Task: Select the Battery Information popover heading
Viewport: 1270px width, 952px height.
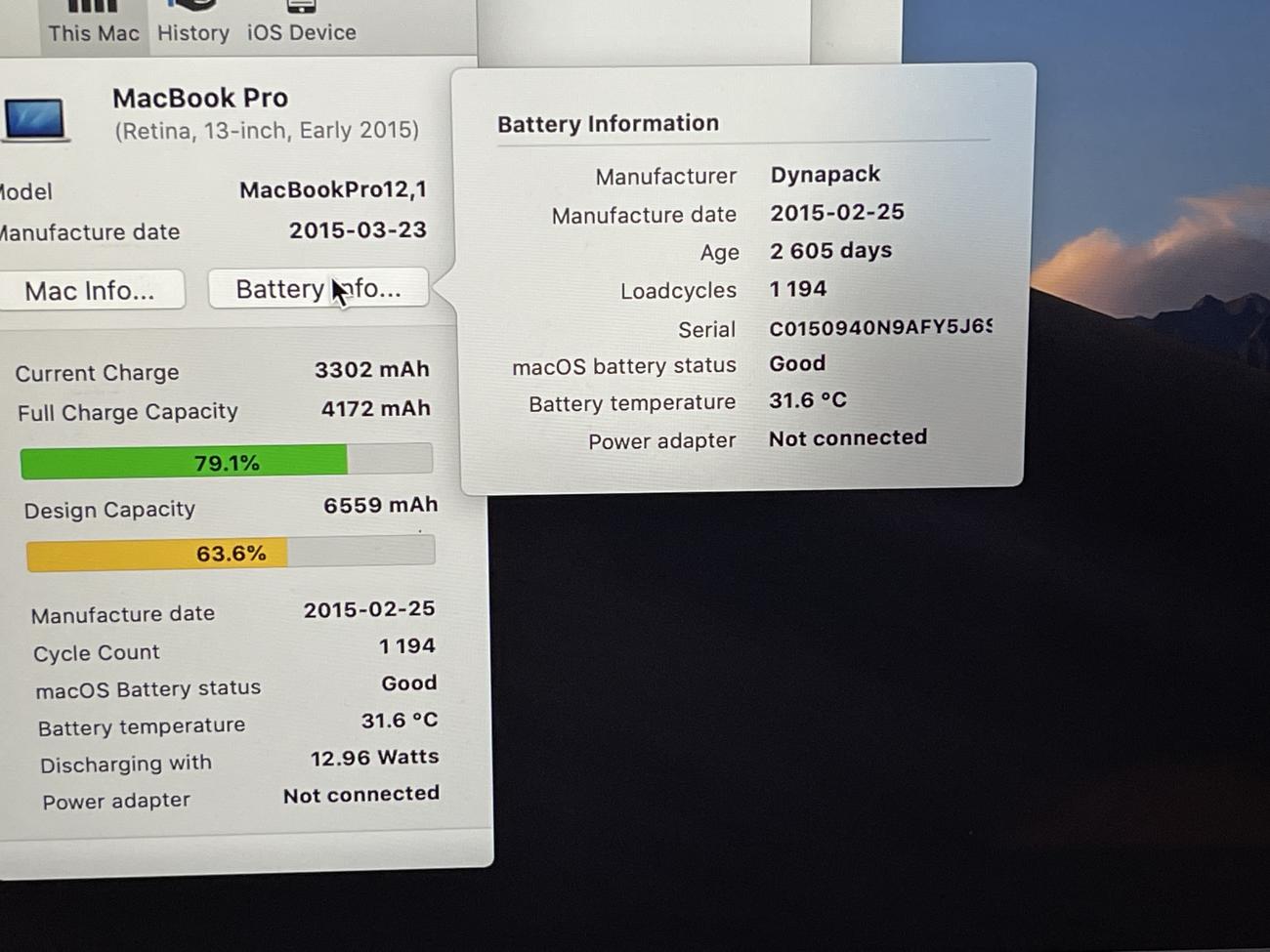Action: point(608,123)
